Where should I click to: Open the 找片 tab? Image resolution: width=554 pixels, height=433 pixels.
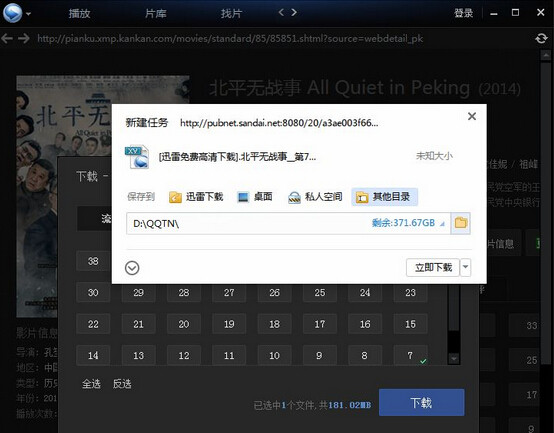[x=231, y=13]
